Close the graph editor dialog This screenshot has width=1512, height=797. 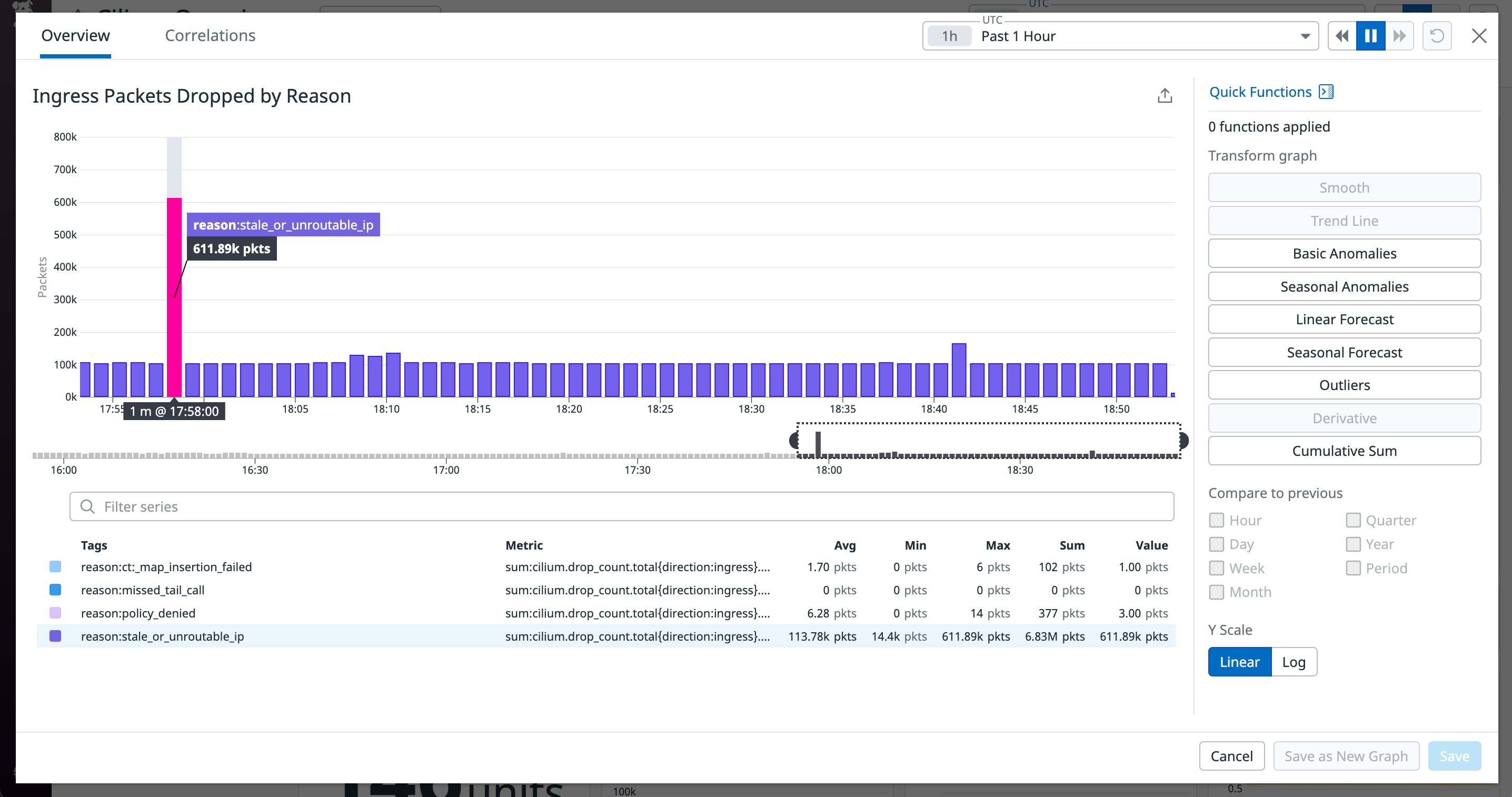(1479, 36)
